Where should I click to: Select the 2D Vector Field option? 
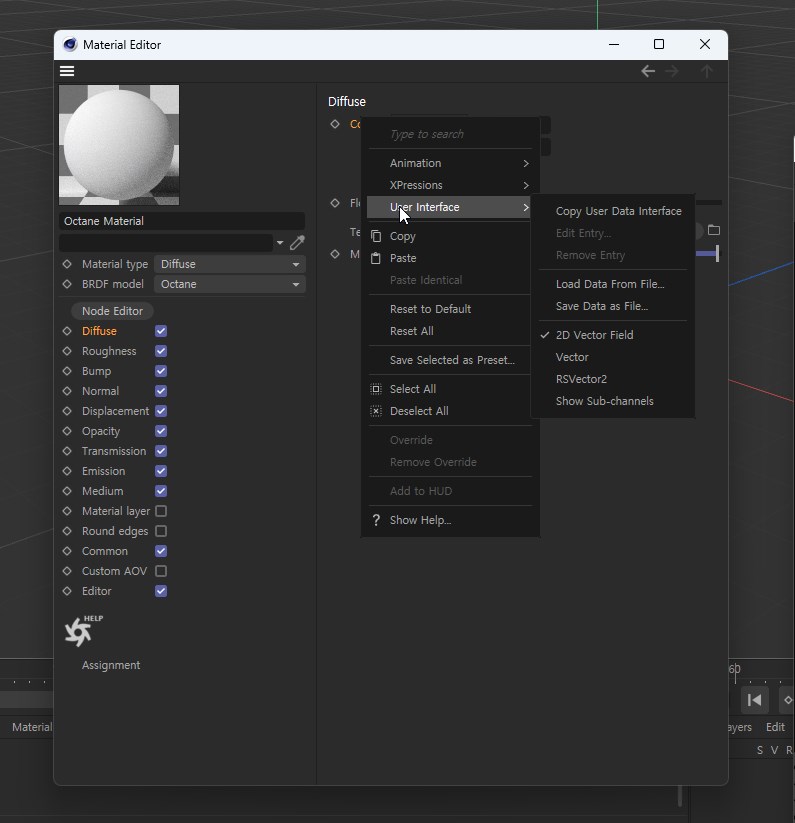(613, 335)
